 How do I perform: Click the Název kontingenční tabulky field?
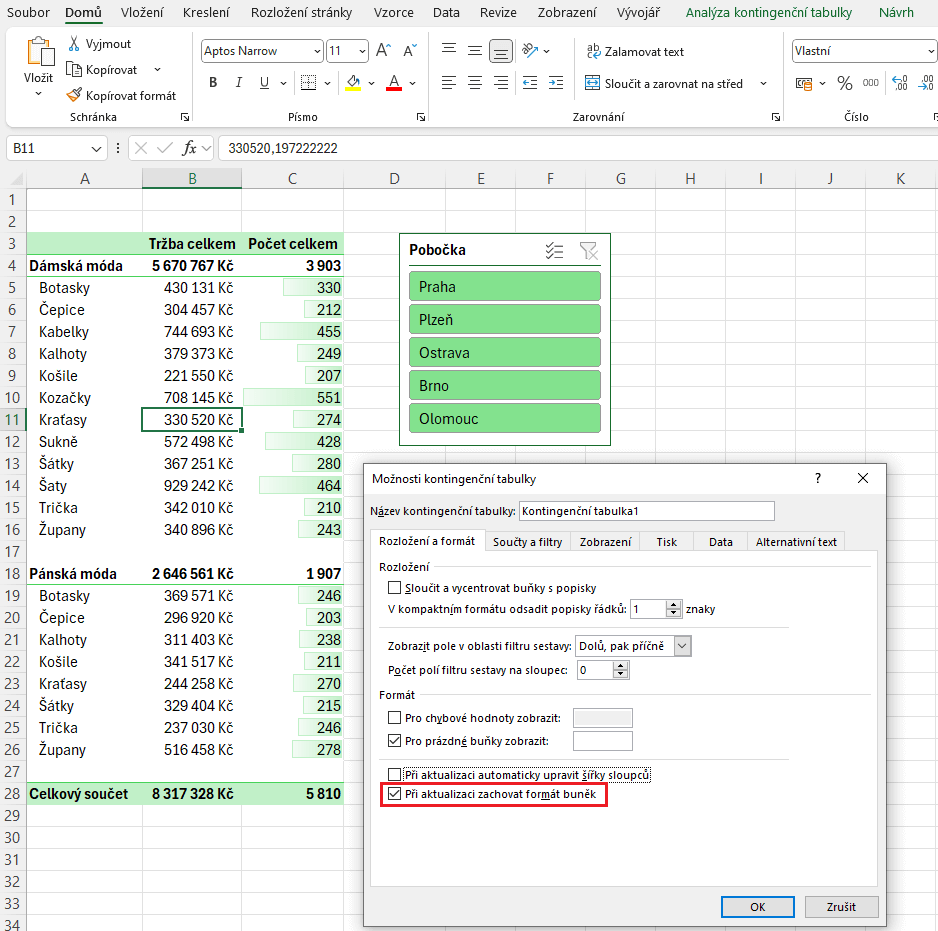pyautogui.click(x=646, y=511)
